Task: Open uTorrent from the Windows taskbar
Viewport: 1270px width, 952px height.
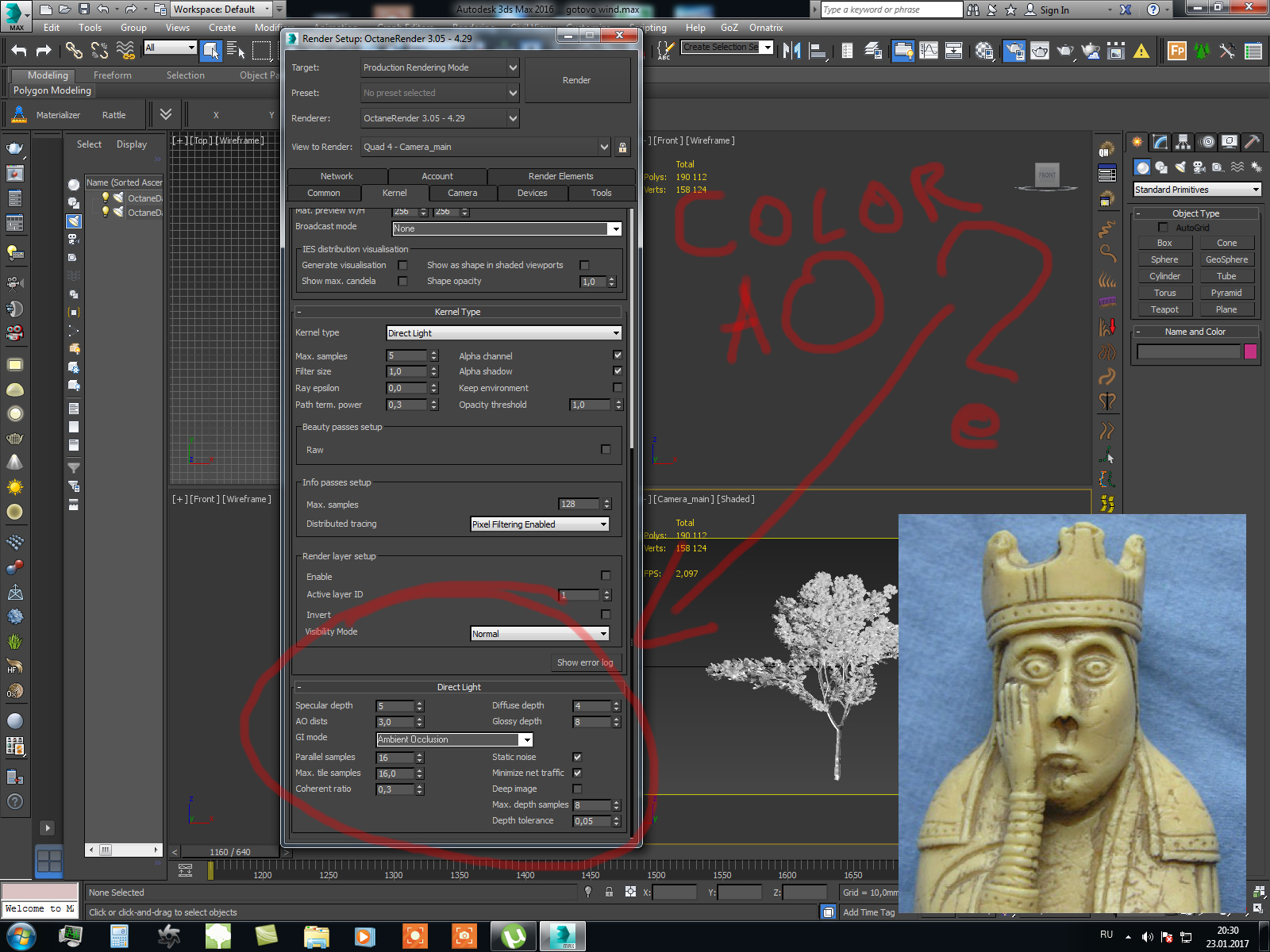Action: 514,937
